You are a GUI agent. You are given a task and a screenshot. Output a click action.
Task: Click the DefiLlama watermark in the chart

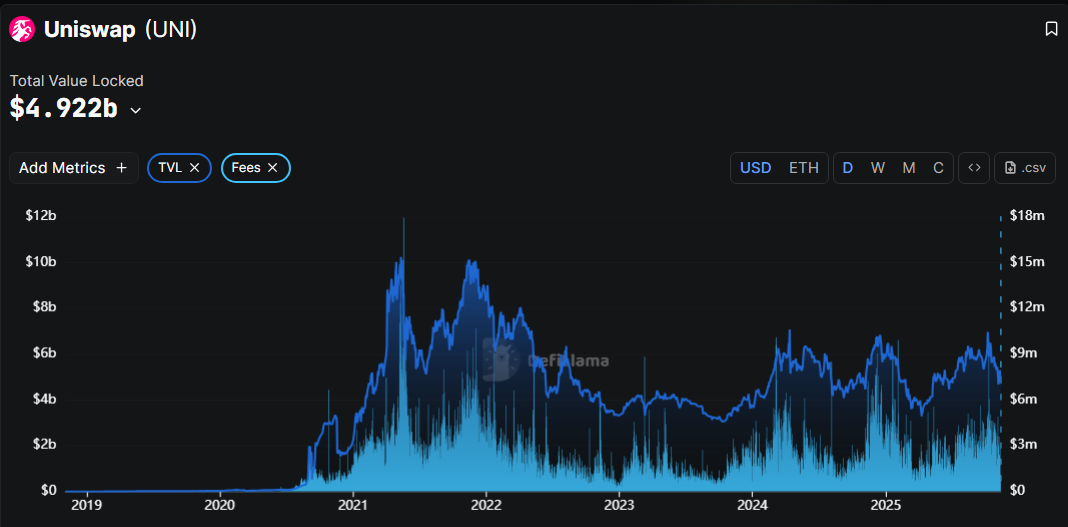tap(546, 360)
